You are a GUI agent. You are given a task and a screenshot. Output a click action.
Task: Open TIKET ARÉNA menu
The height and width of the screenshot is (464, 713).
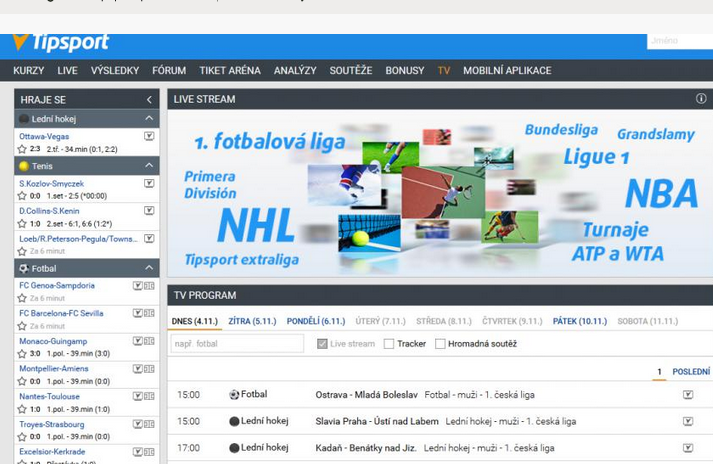230,71
